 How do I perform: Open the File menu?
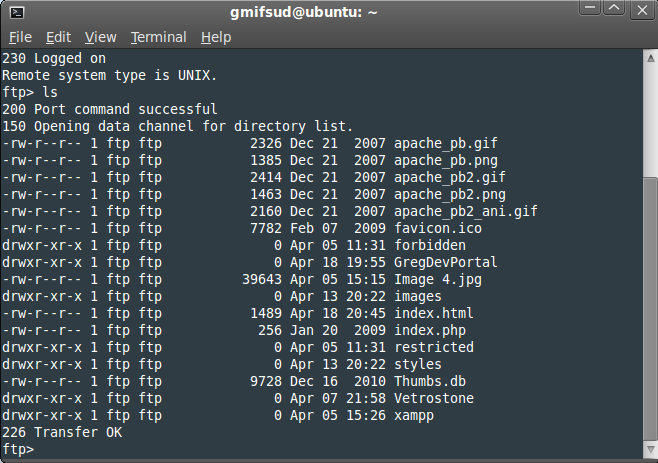click(20, 37)
